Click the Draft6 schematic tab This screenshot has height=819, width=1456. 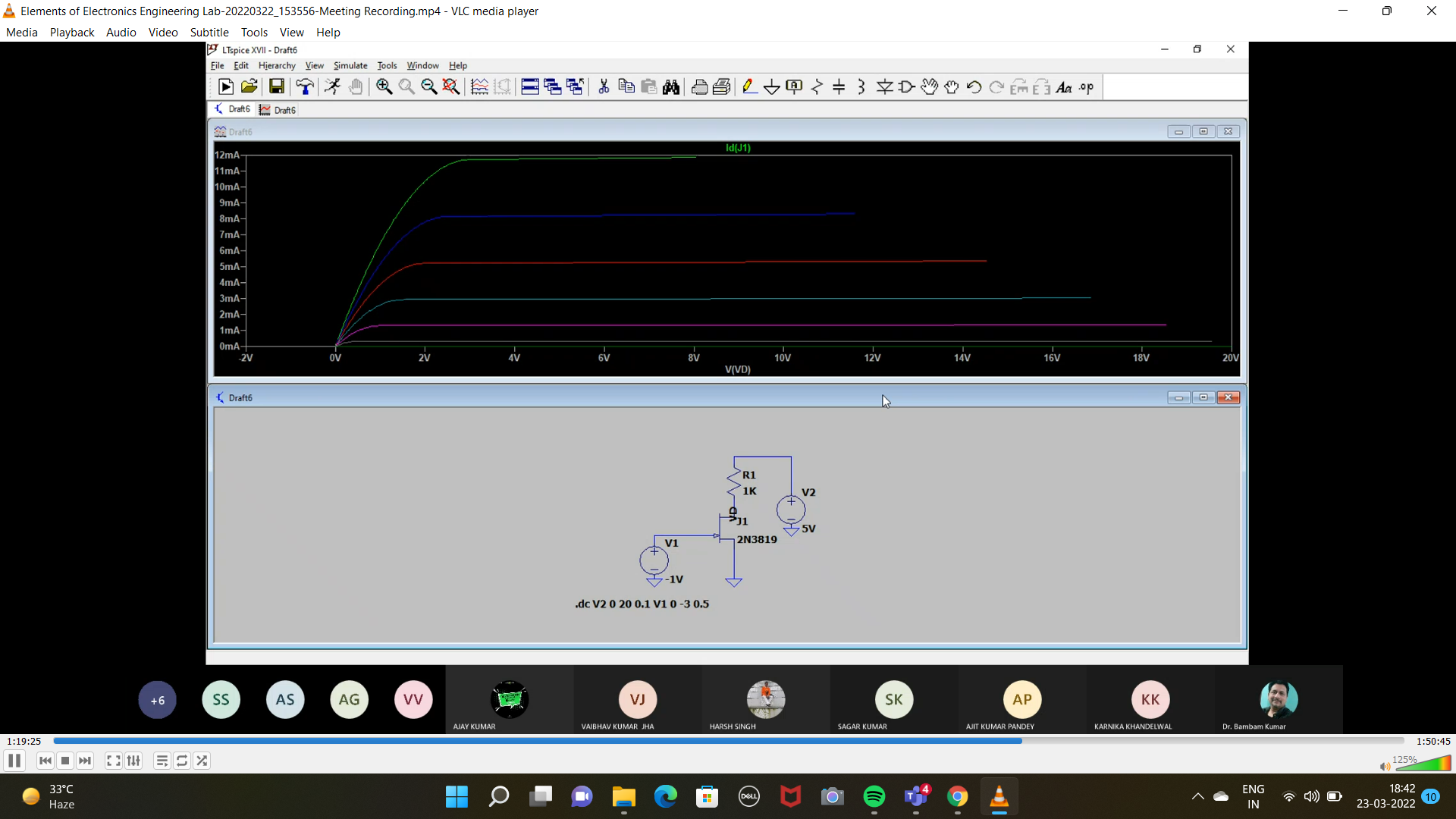233,109
